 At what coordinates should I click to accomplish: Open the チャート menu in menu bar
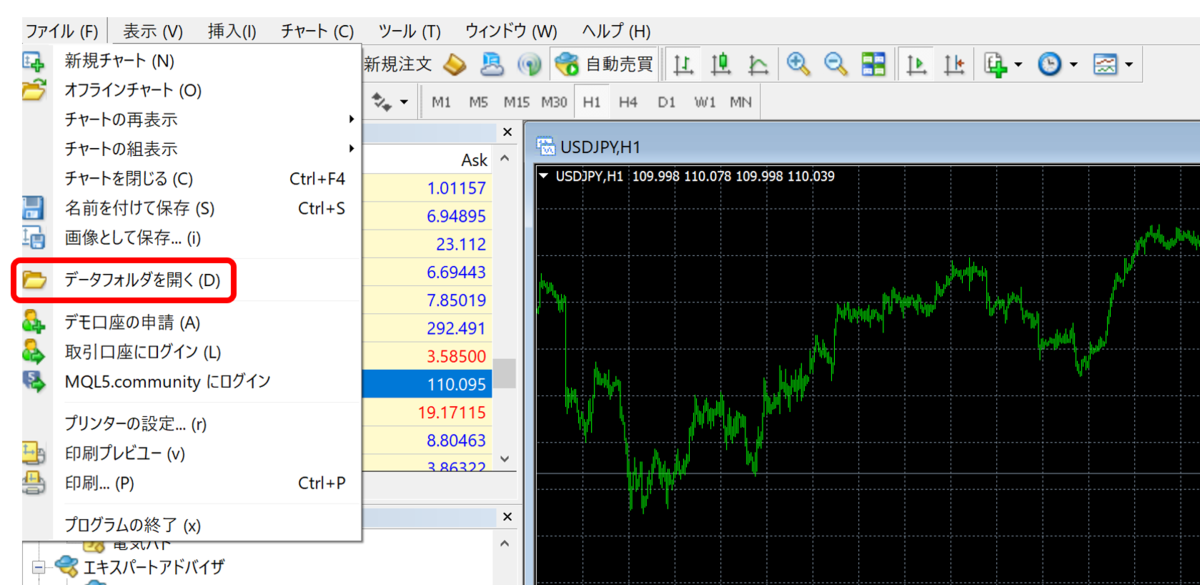(317, 31)
